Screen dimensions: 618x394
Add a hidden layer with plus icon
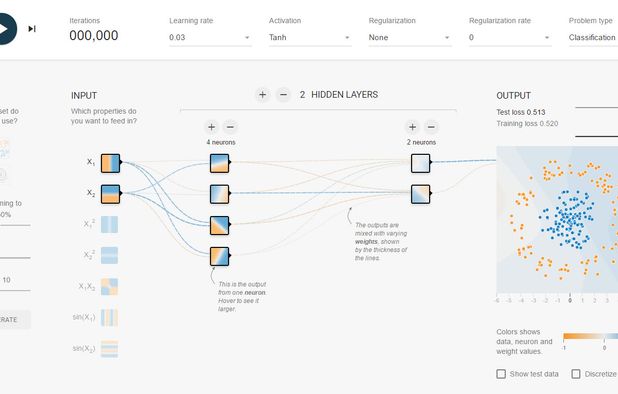coord(262,95)
